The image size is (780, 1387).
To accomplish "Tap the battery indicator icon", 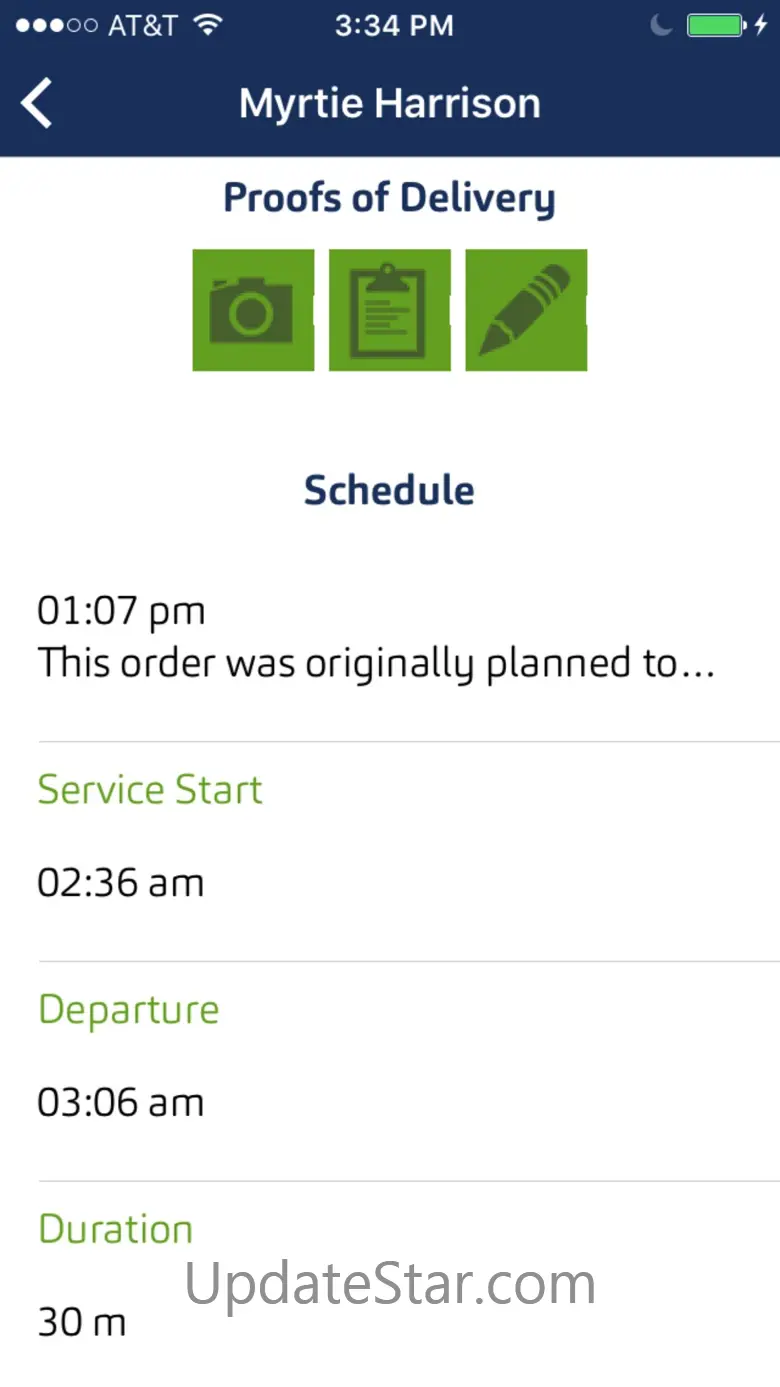I will point(716,26).
